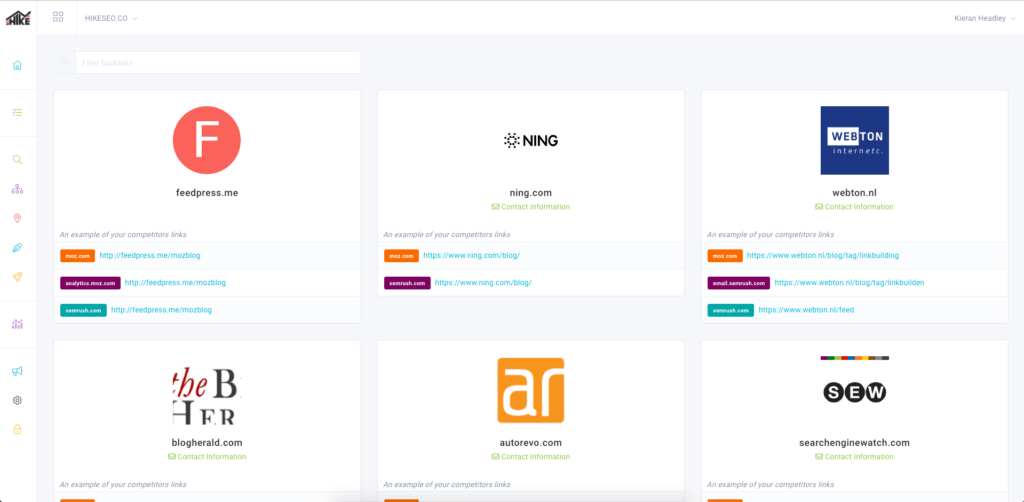Open webton.nl/blog/tag/linkbuilding link
This screenshot has width=1024, height=502.
(823, 256)
